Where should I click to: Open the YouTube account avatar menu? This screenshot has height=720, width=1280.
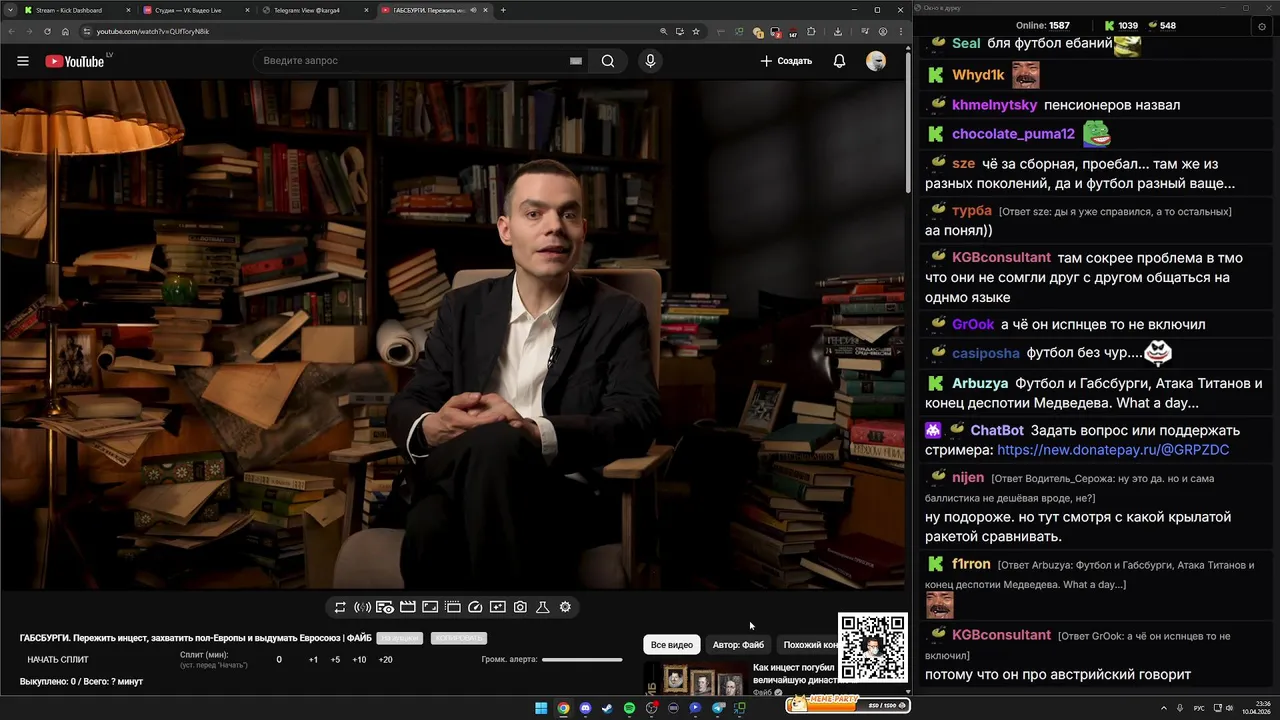(x=876, y=61)
